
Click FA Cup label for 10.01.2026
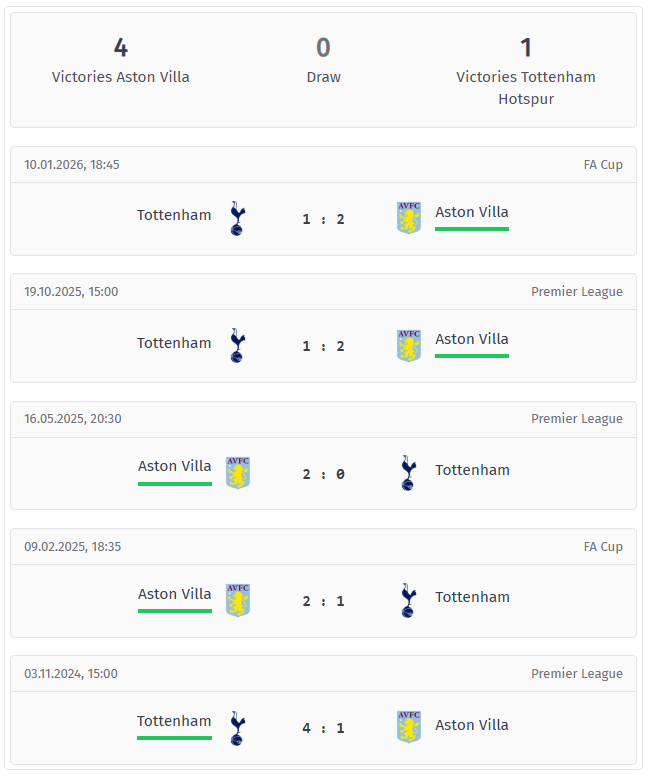[x=603, y=165]
